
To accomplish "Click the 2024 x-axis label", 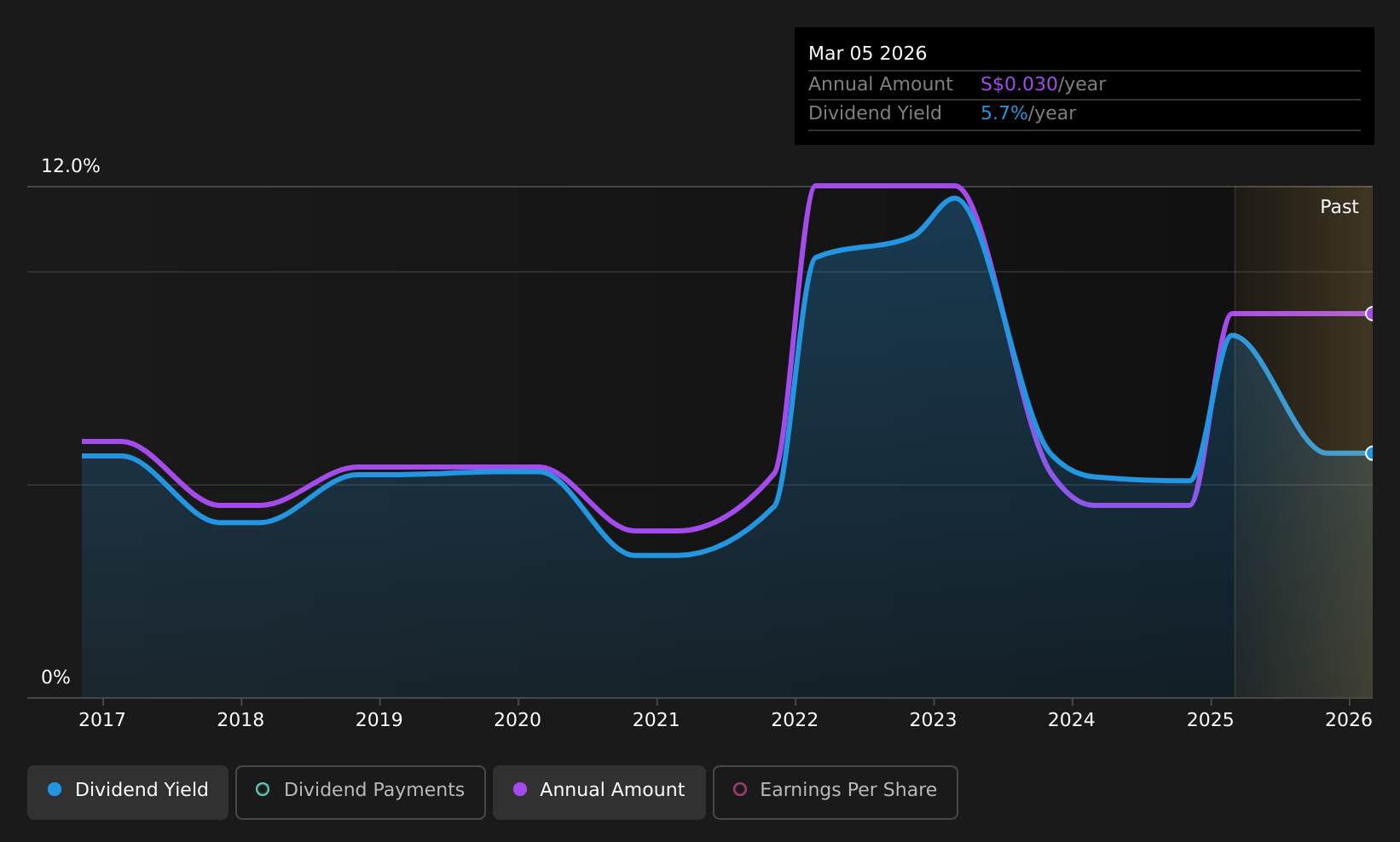I will tap(1072, 720).
